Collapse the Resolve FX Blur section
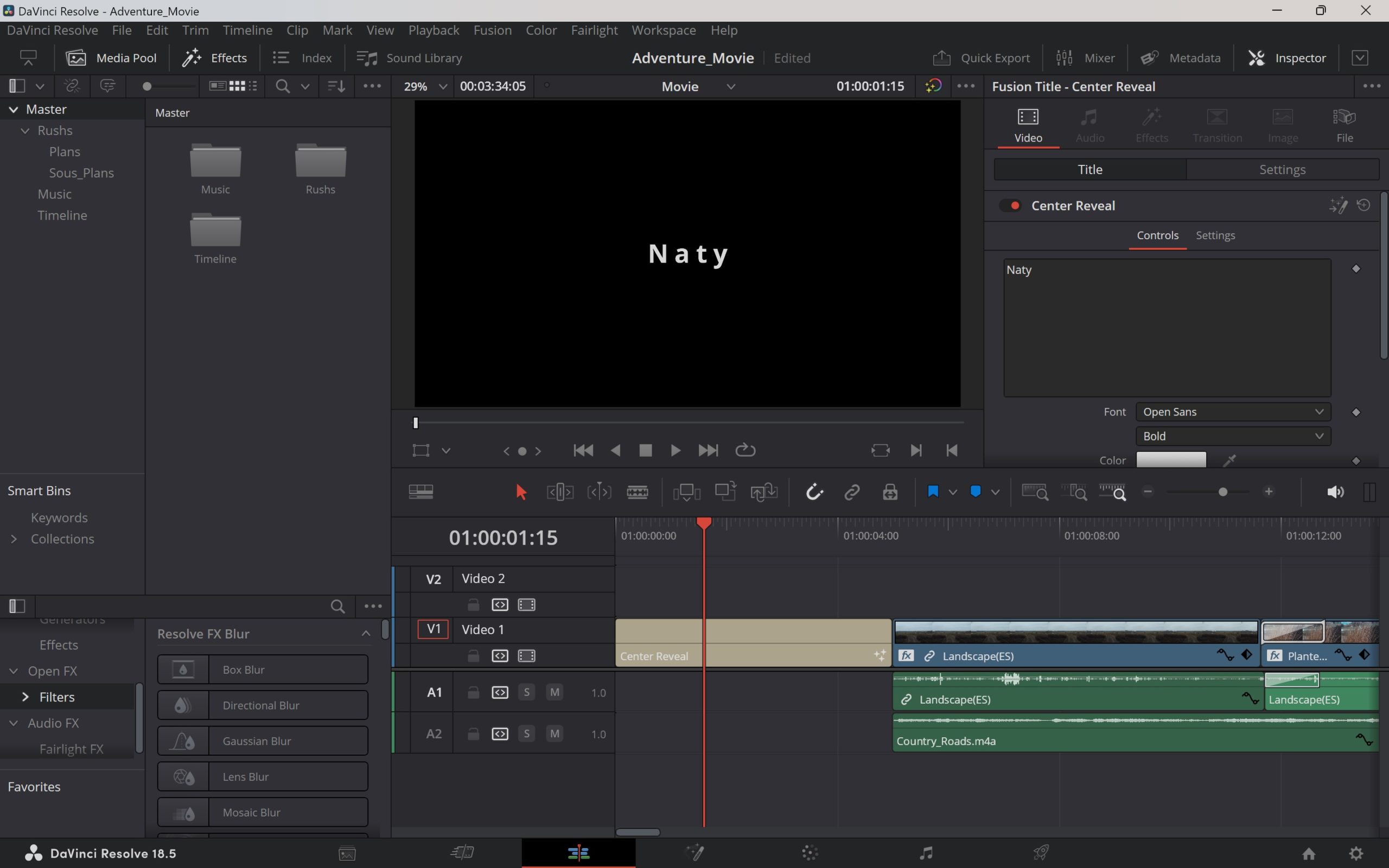 pyautogui.click(x=366, y=633)
